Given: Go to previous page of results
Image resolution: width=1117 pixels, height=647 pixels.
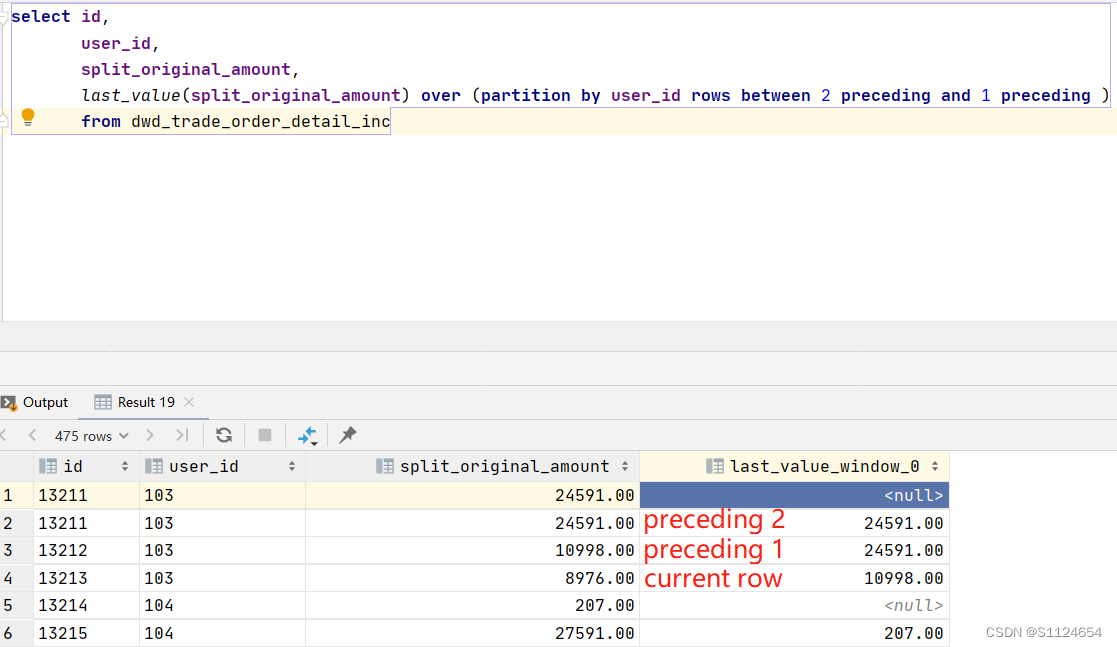Looking at the screenshot, I should point(32,435).
